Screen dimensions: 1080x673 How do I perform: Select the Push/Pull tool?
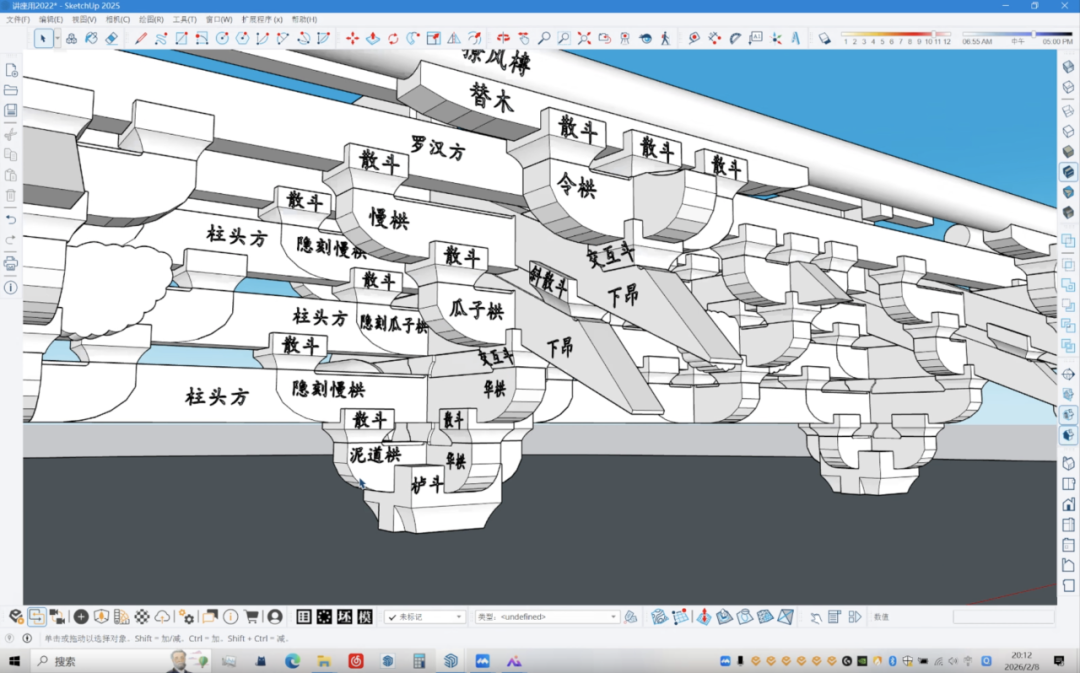tap(373, 39)
